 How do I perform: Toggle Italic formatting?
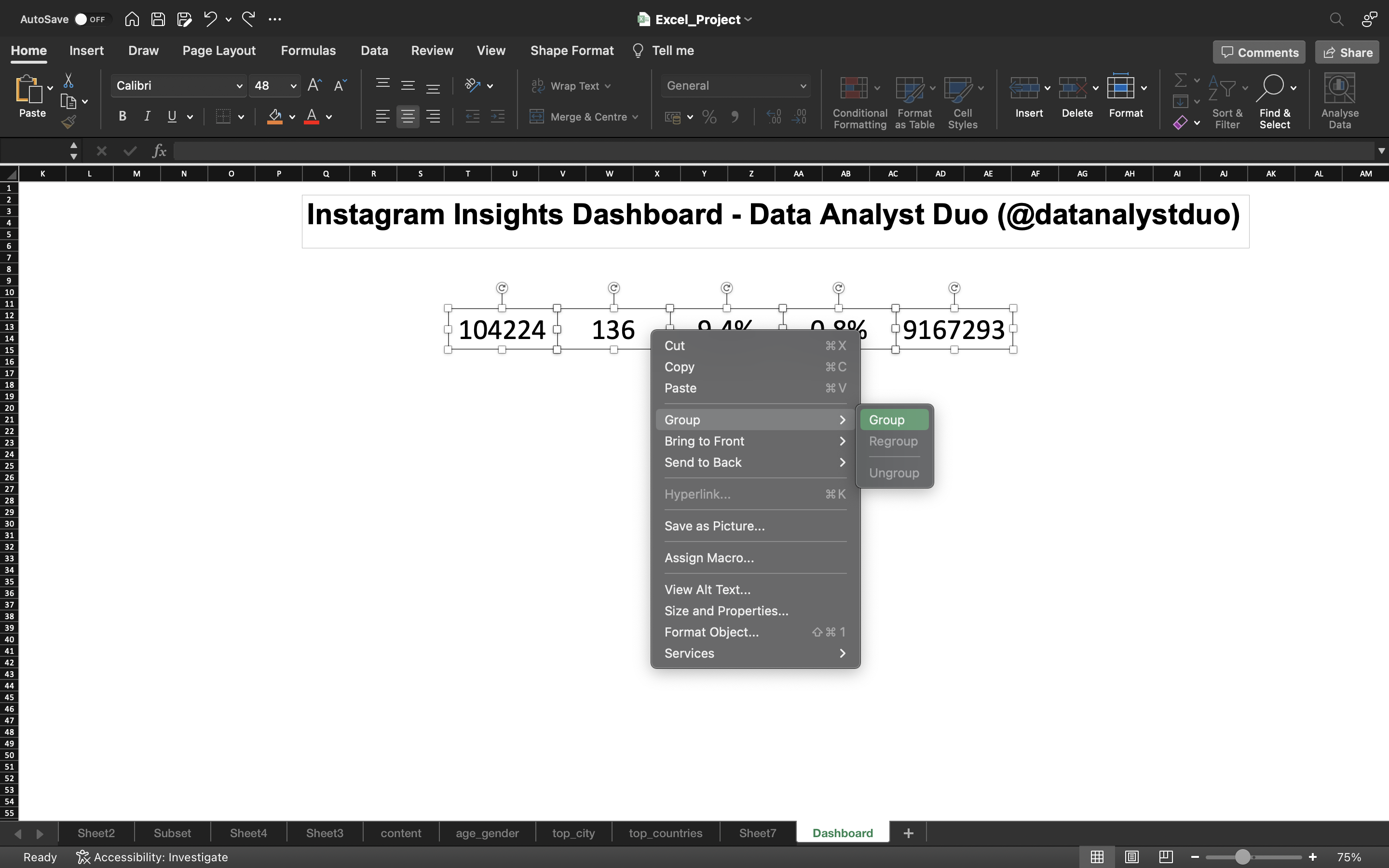[x=147, y=117]
